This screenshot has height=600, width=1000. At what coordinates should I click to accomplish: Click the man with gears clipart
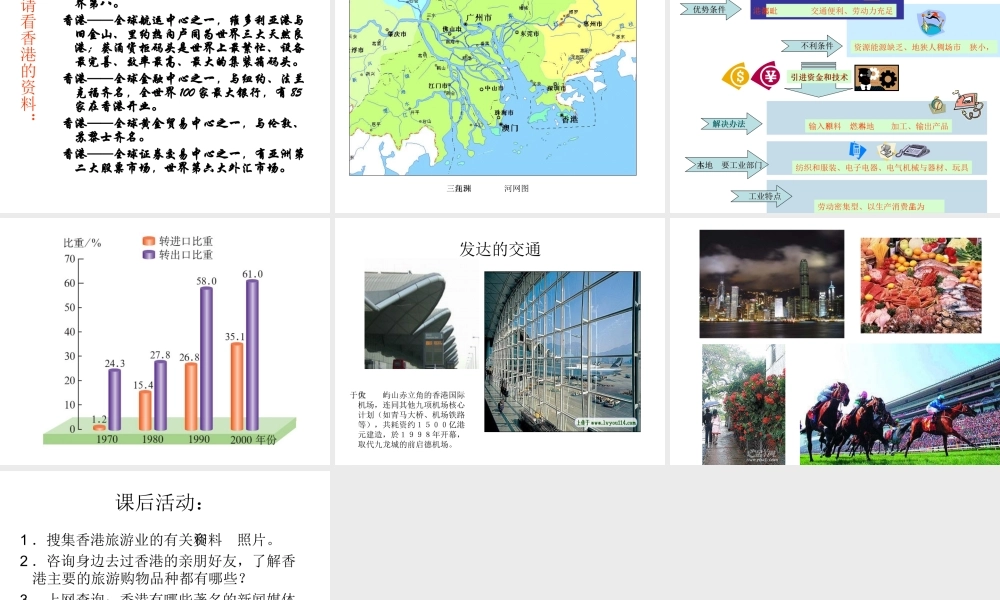876,78
